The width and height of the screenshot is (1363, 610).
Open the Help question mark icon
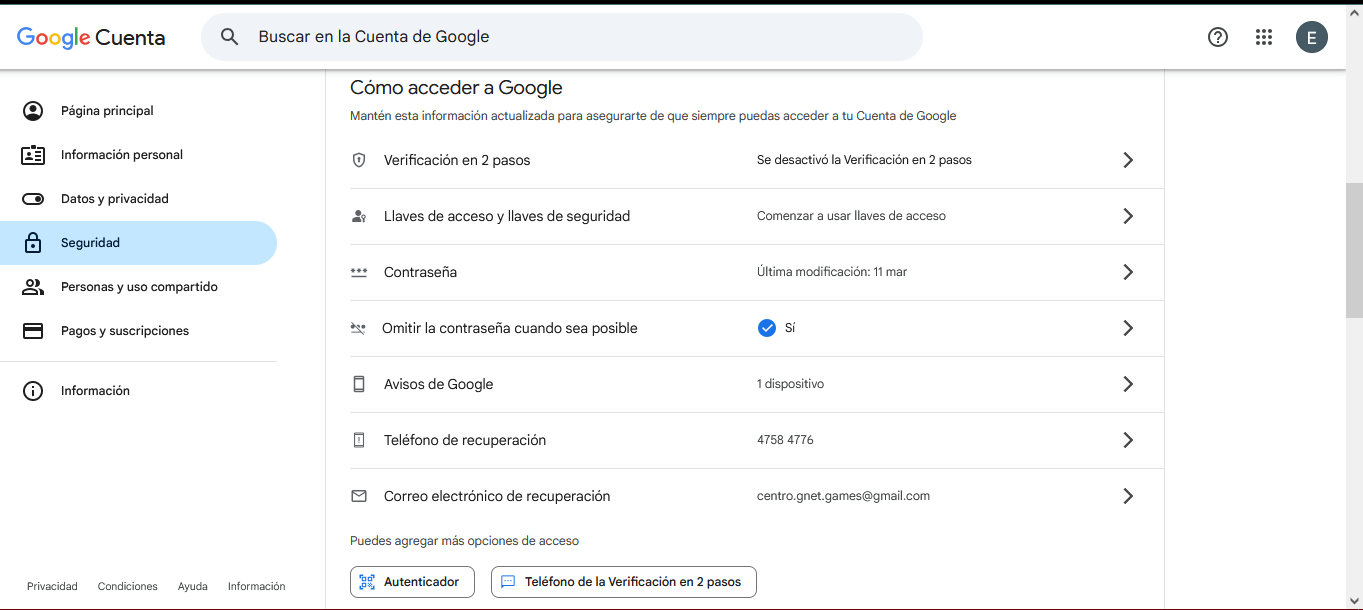[x=1217, y=37]
